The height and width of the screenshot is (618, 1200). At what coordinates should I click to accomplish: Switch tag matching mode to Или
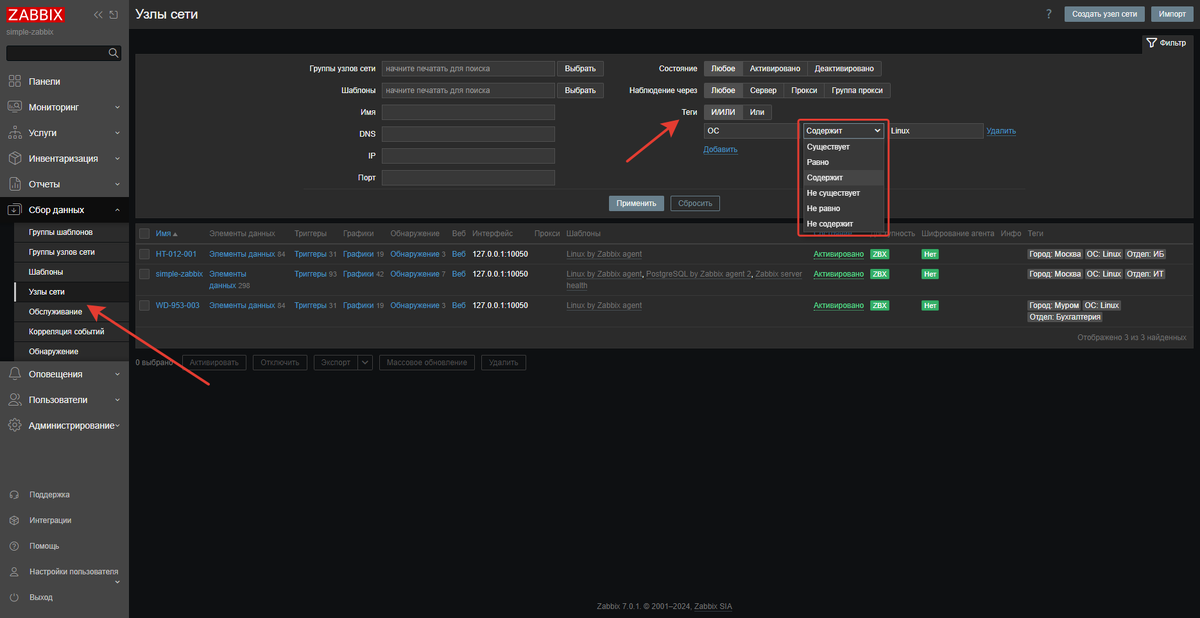(x=757, y=111)
